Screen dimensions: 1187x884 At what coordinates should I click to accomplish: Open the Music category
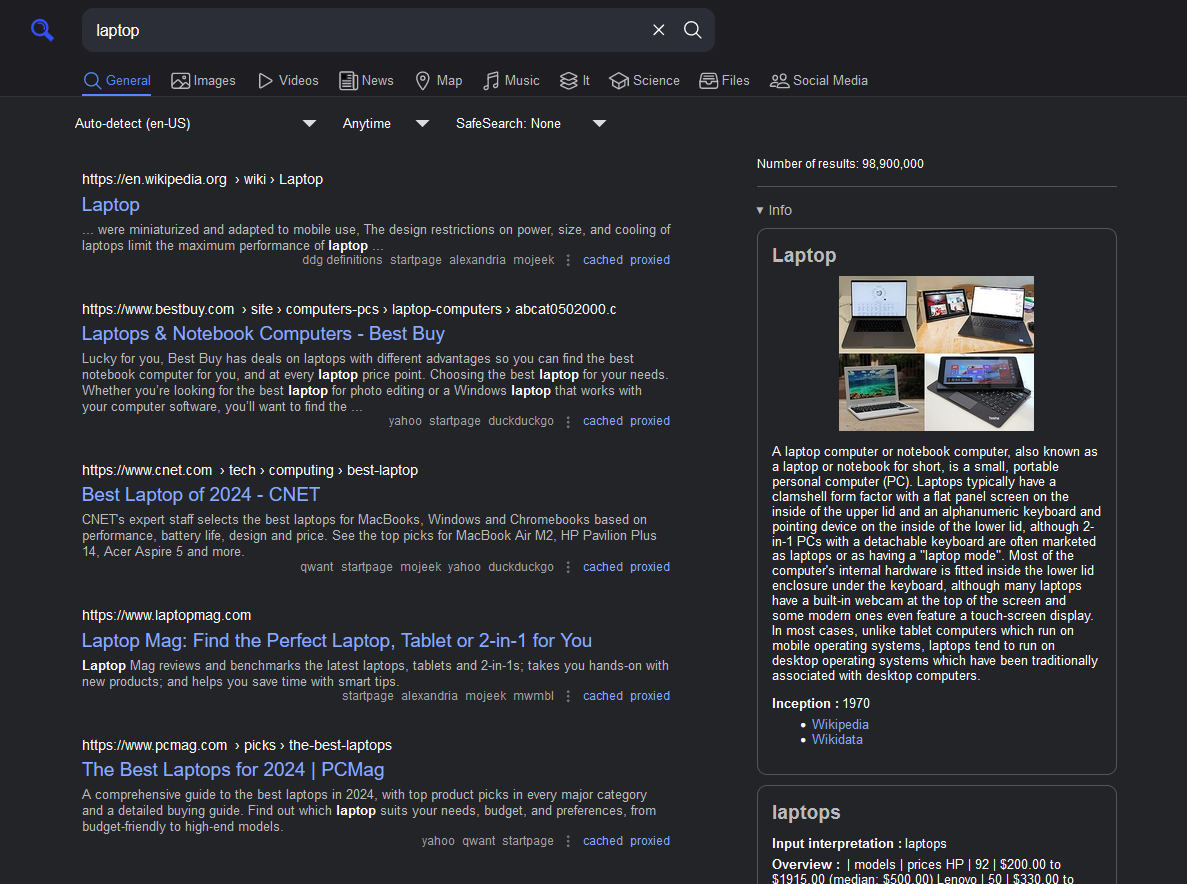[511, 81]
